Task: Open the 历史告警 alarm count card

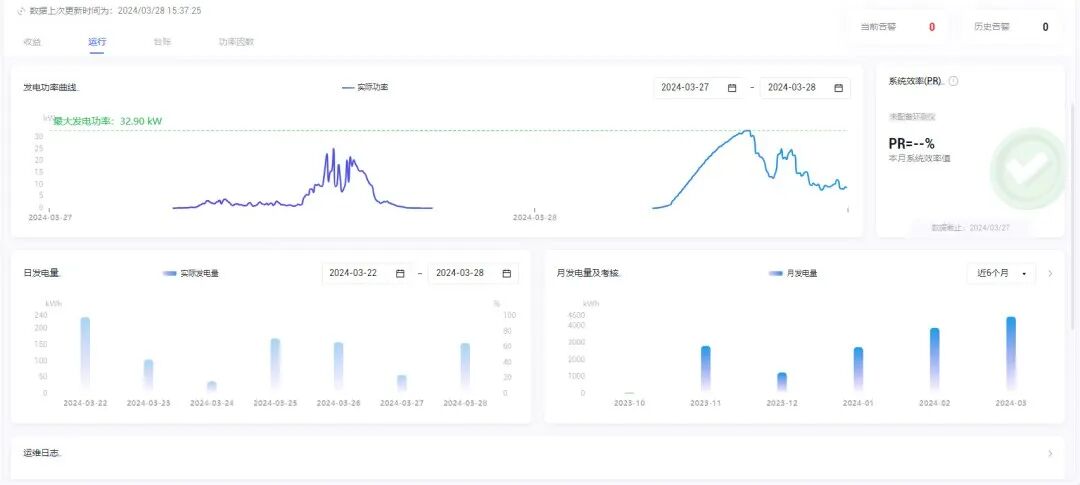Action: click(x=1011, y=28)
